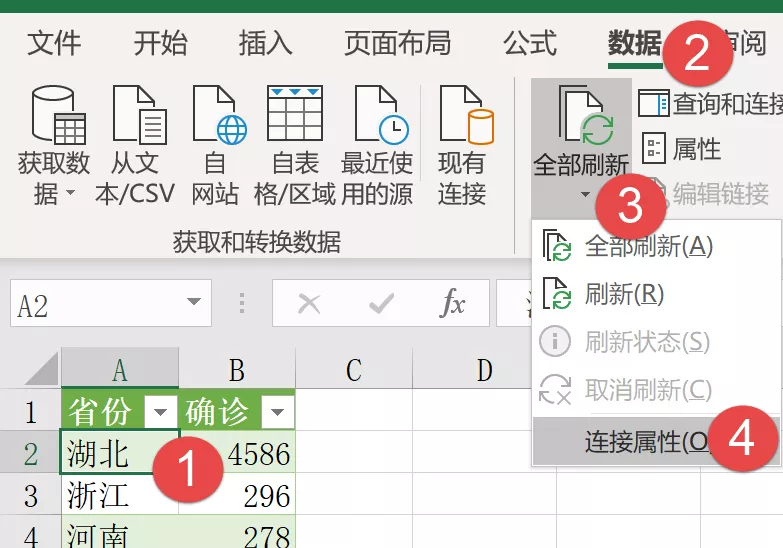Choose 全部刷新(A) from the dropdown menu
The image size is (783, 548).
tap(656, 246)
